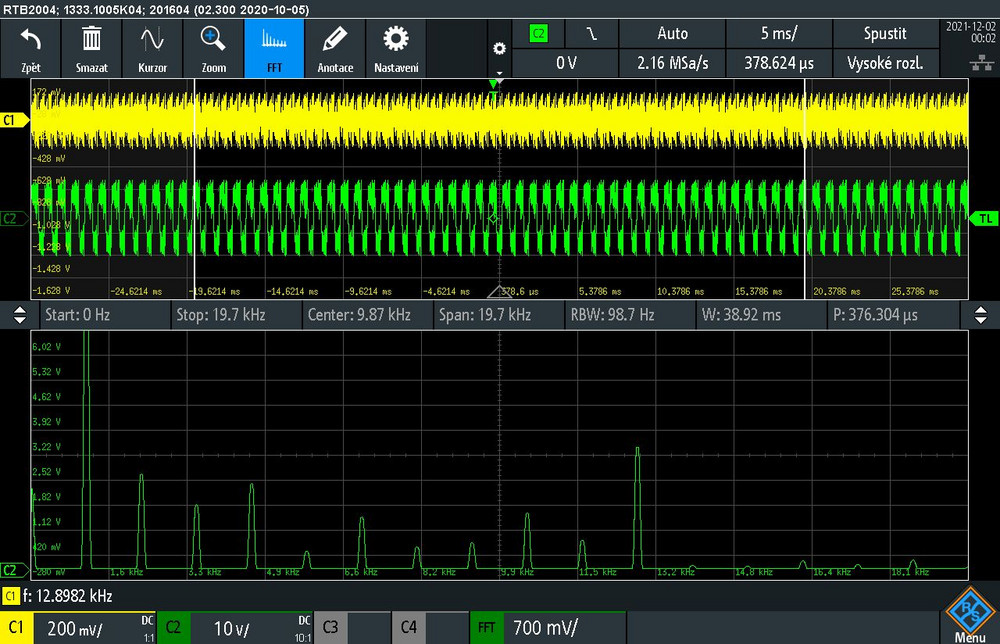The width and height of the screenshot is (1000, 644).
Task: Select the yellow C1 channel marker
Action: [14, 120]
